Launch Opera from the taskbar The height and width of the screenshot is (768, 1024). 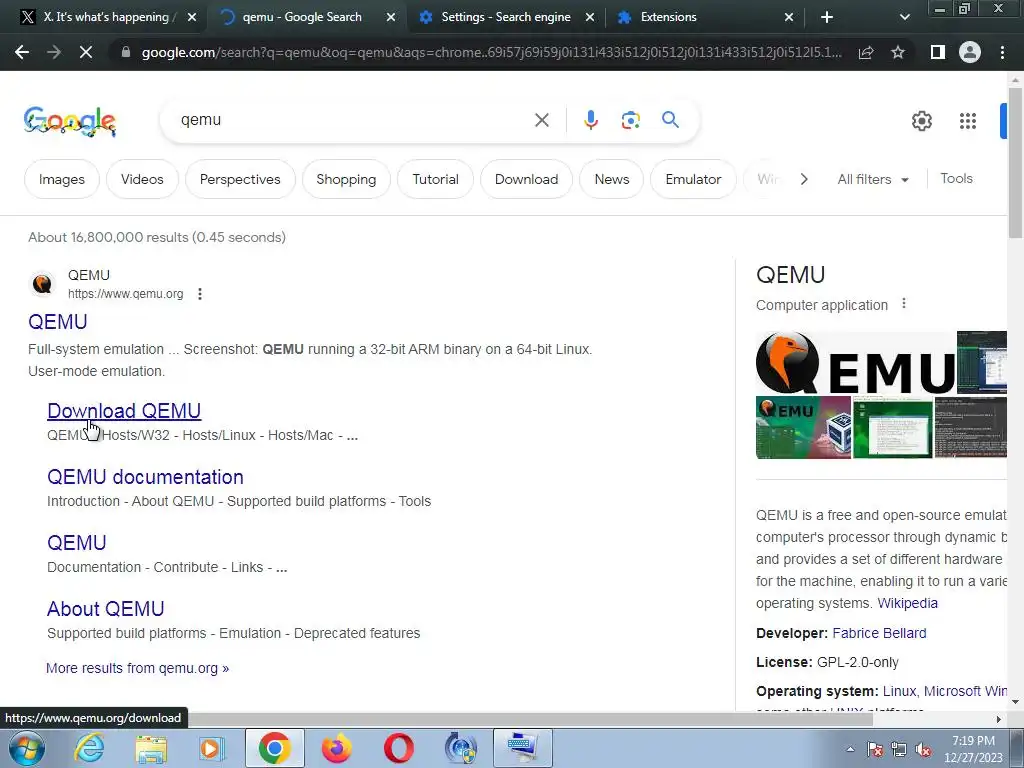point(398,748)
